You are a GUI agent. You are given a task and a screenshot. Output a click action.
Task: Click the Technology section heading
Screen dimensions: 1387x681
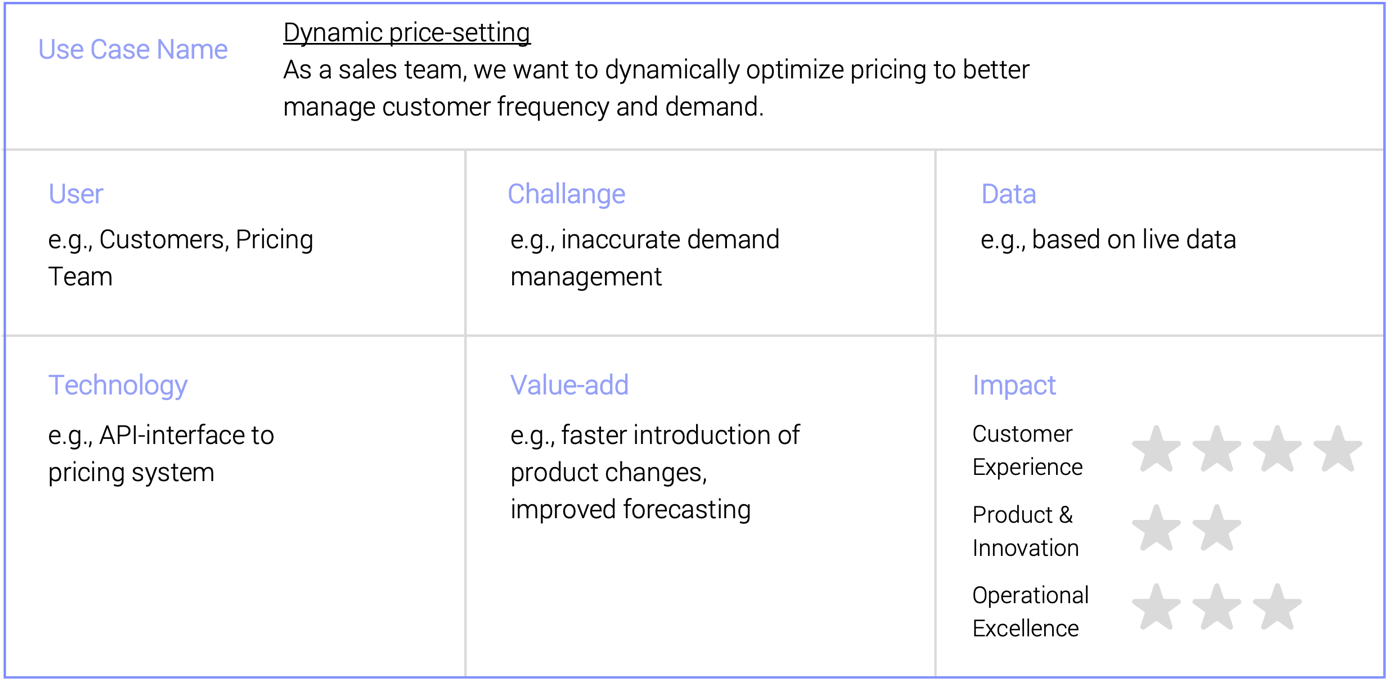click(118, 386)
